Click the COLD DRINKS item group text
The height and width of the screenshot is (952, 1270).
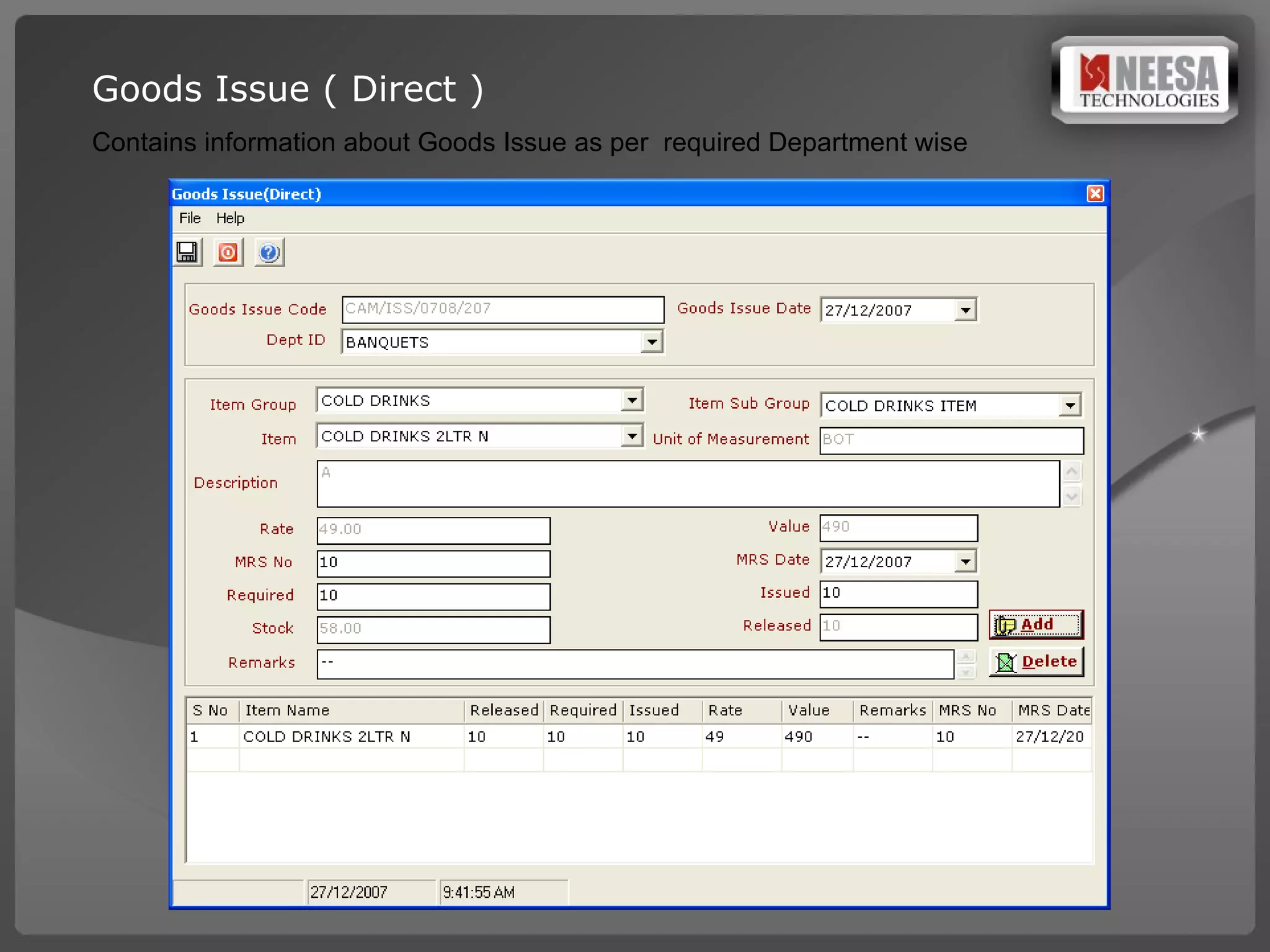point(375,401)
